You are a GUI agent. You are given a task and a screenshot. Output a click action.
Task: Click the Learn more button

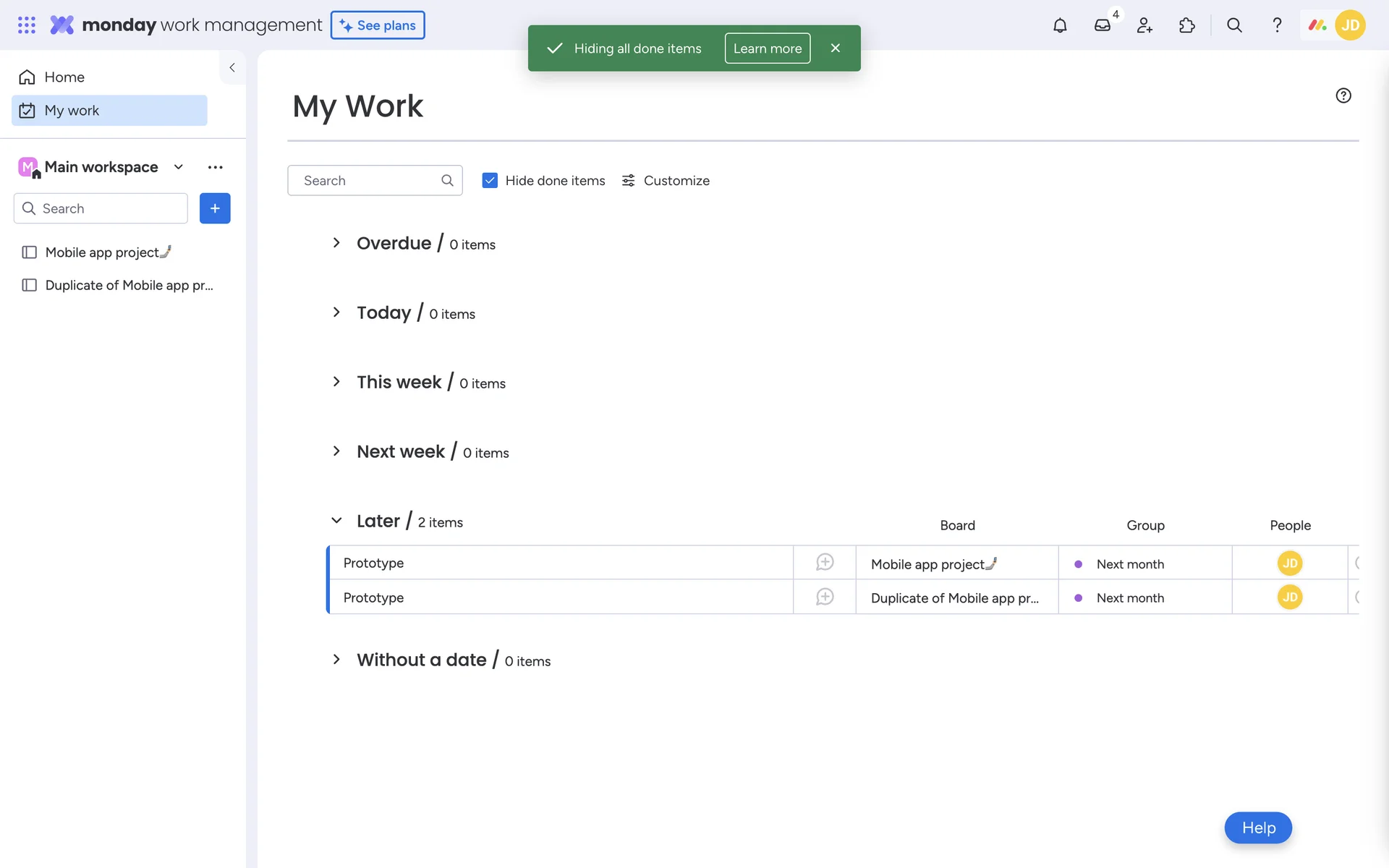[767, 48]
